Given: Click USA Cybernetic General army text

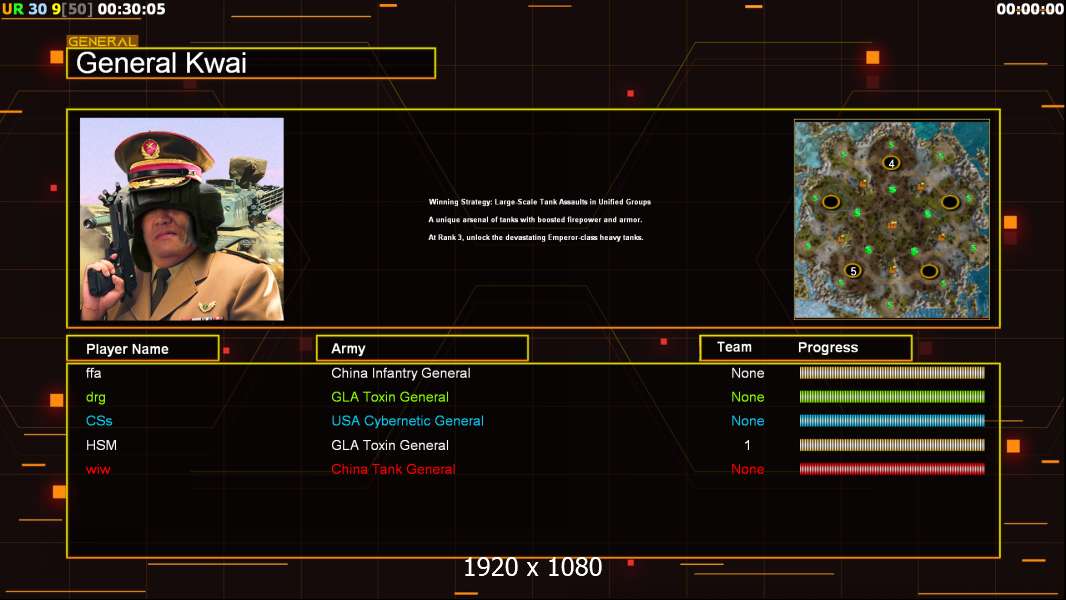Looking at the screenshot, I should click(x=407, y=421).
